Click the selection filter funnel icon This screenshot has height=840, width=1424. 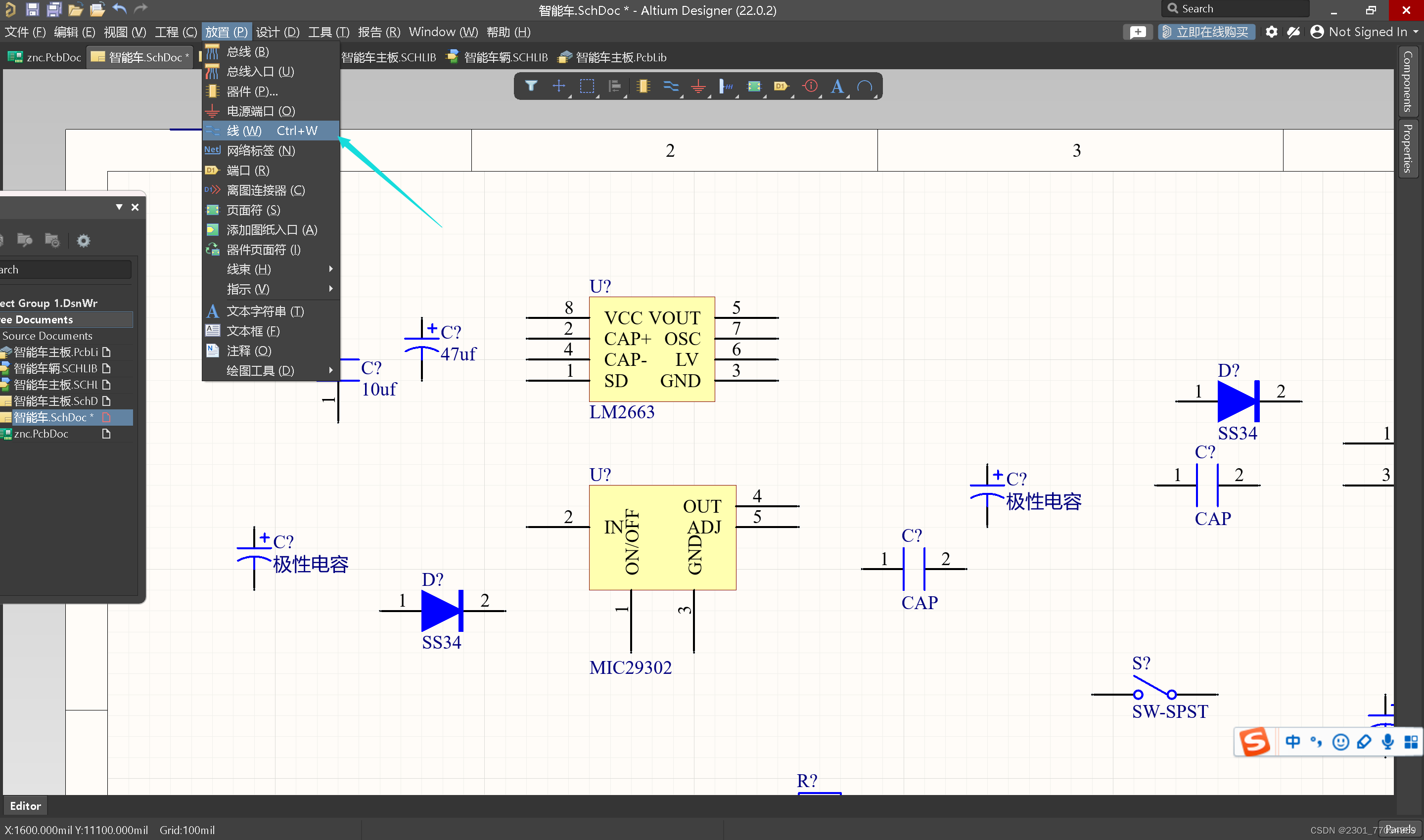(x=531, y=86)
